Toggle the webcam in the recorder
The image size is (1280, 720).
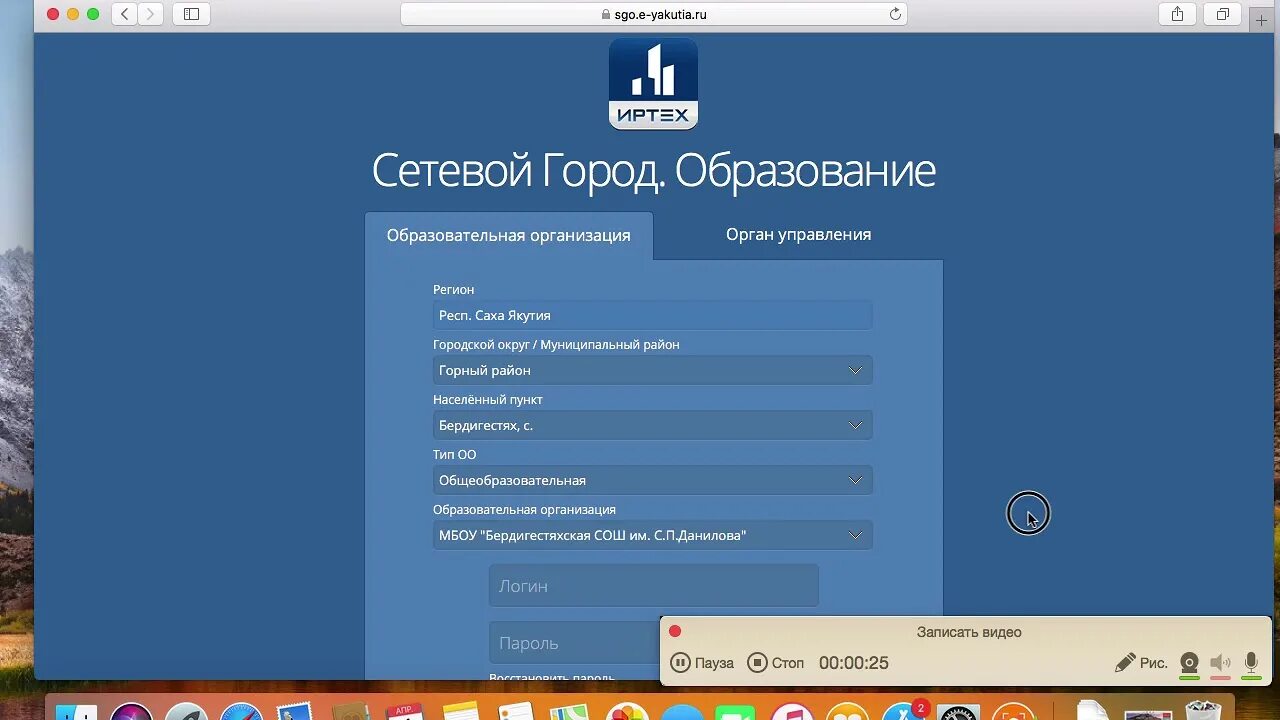(1189, 663)
